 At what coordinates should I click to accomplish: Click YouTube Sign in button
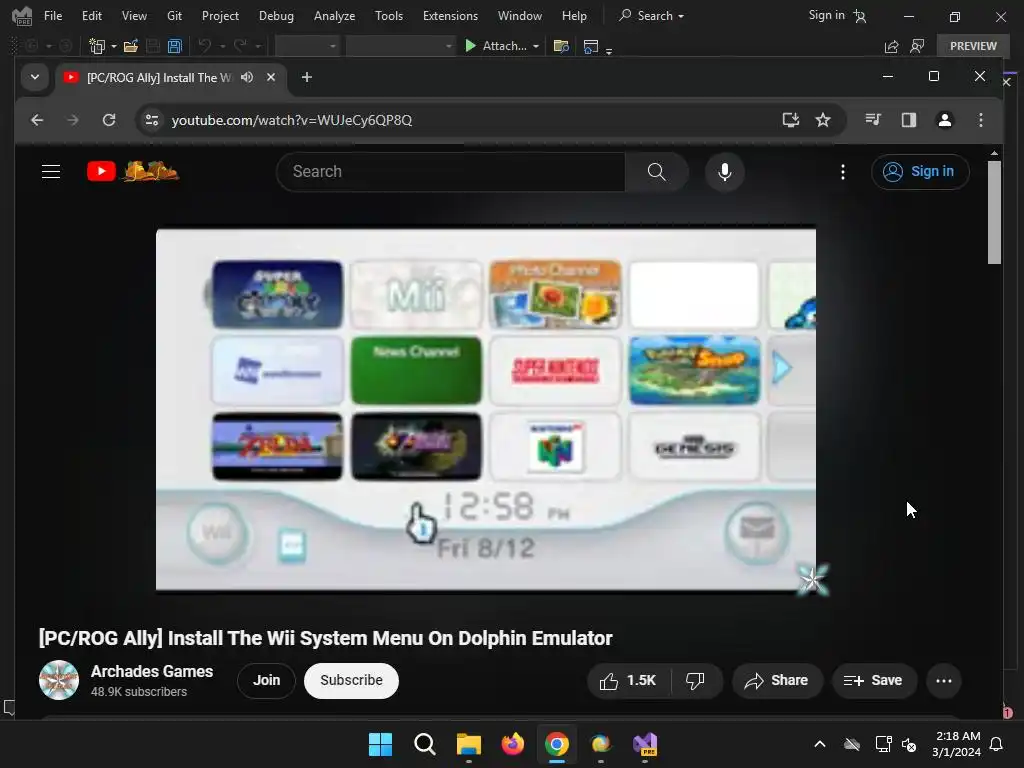920,172
